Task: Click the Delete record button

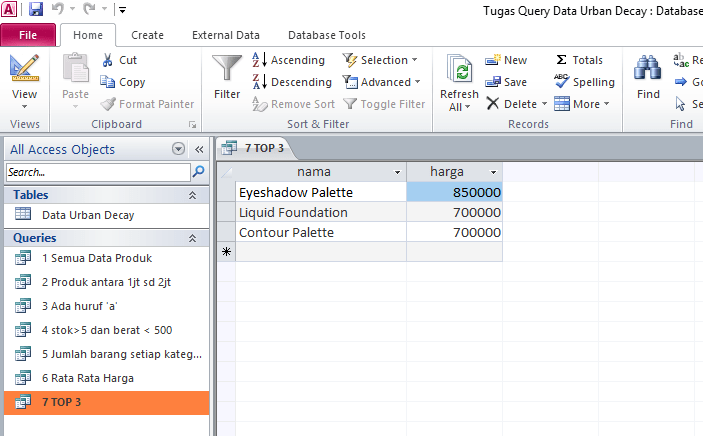Action: click(x=512, y=104)
